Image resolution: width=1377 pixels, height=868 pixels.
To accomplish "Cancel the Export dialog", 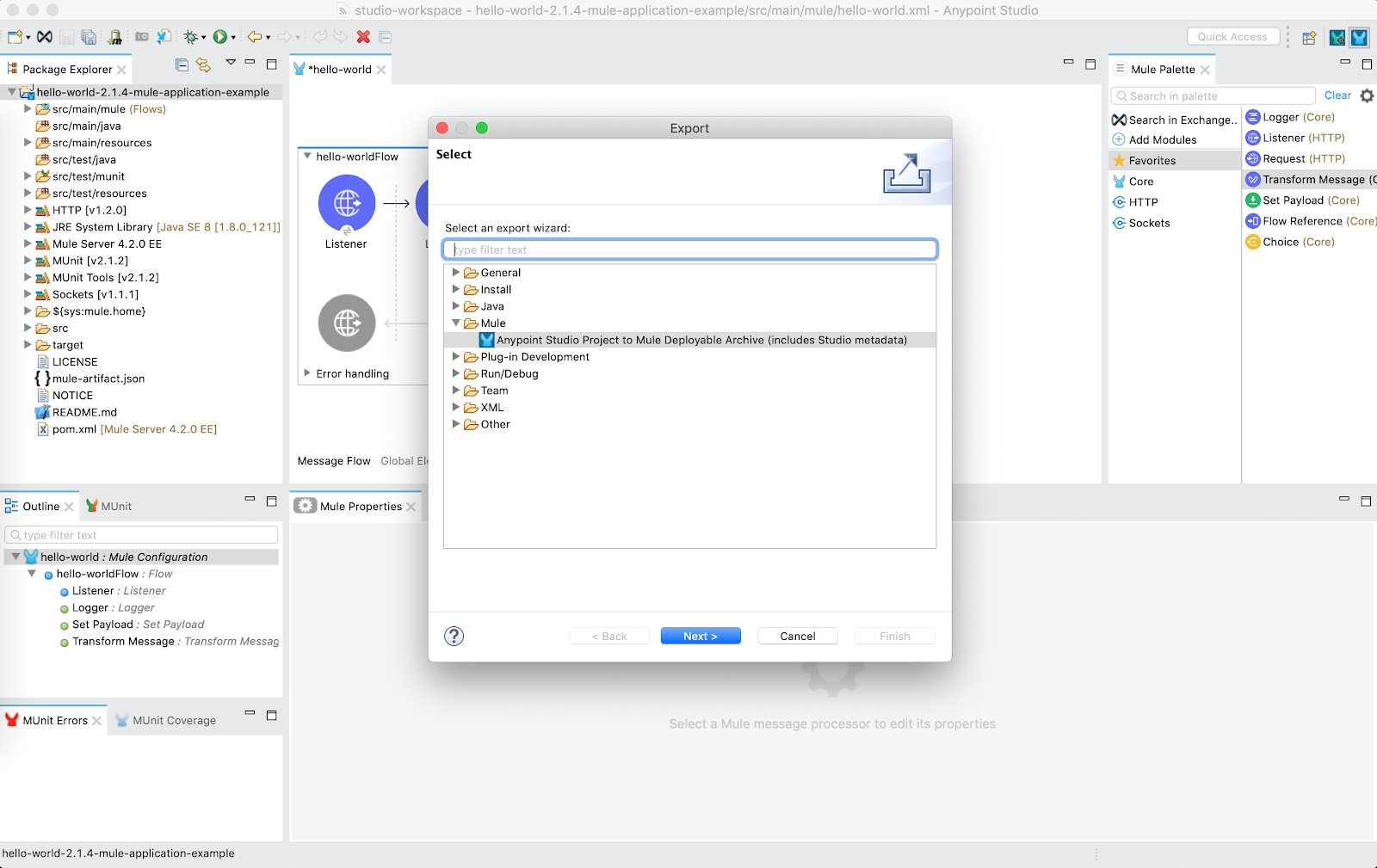I will click(x=798, y=637).
